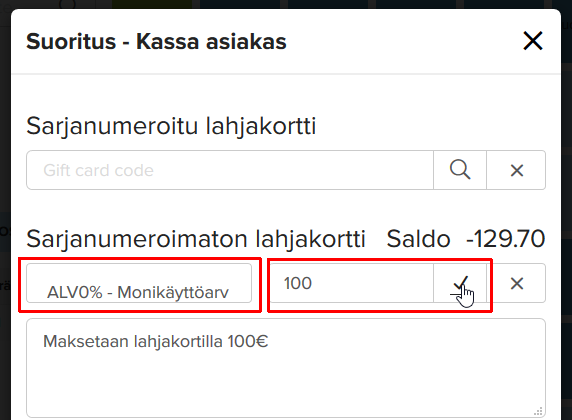
Task: Clear the unserialised gift card amount row
Action: coord(517,283)
